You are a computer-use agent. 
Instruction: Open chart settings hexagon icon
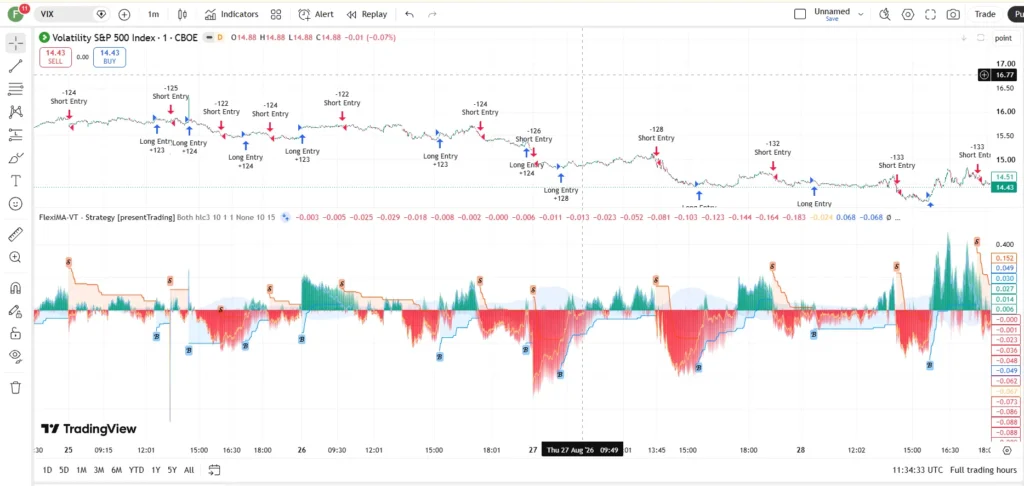908,14
